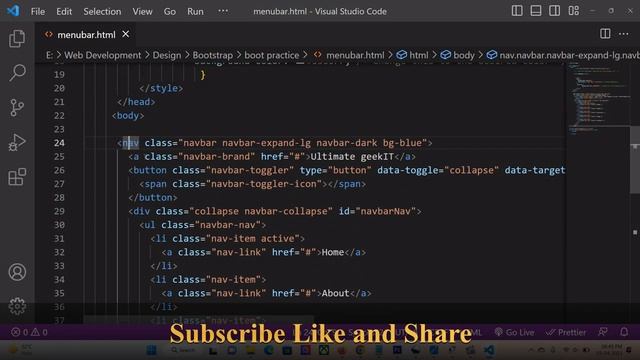Select the menubar.html editor tab

86,35
